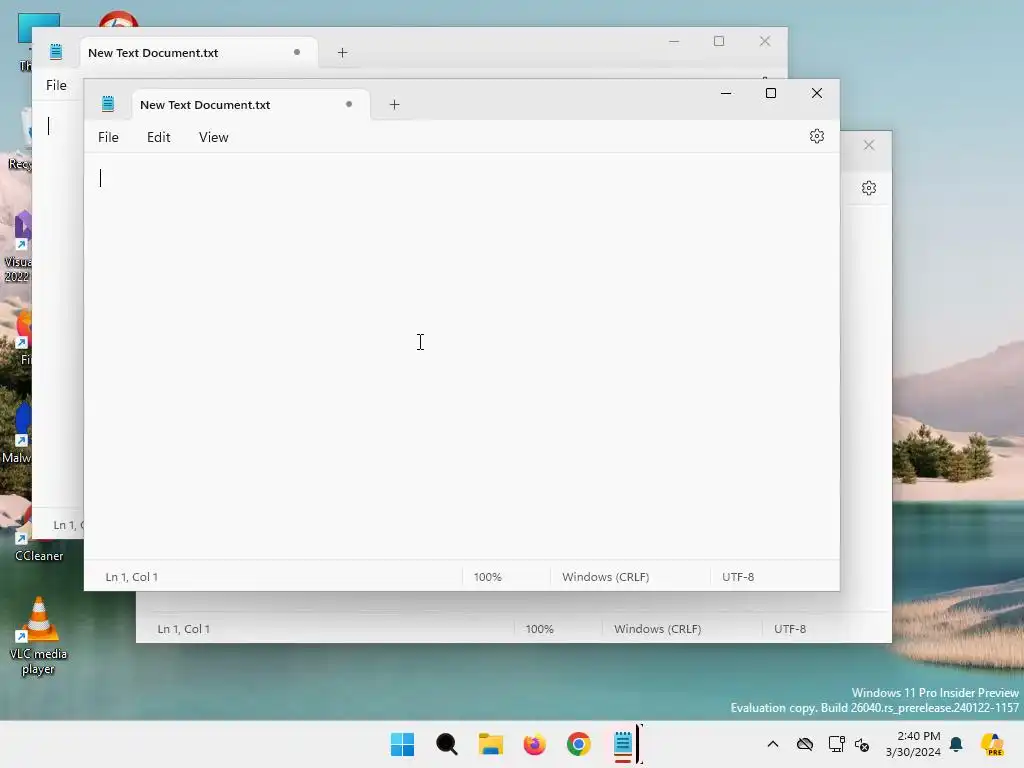Close front tab via unsaved dot indicator
This screenshot has width=1024, height=768.
pyautogui.click(x=349, y=104)
